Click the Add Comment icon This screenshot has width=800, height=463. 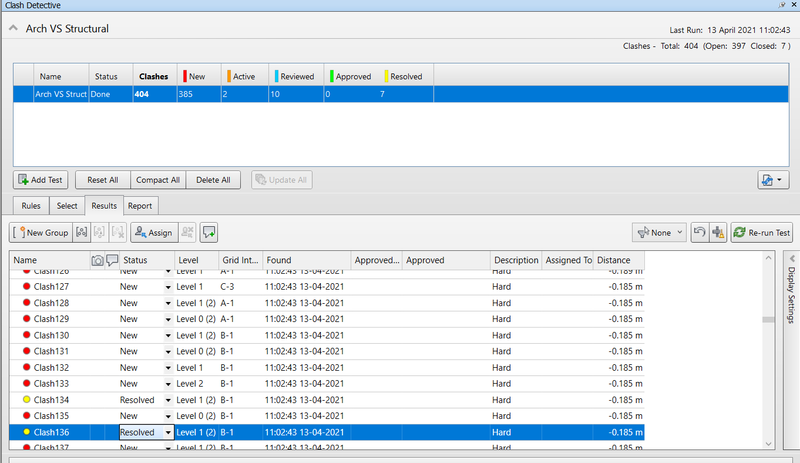pos(209,232)
